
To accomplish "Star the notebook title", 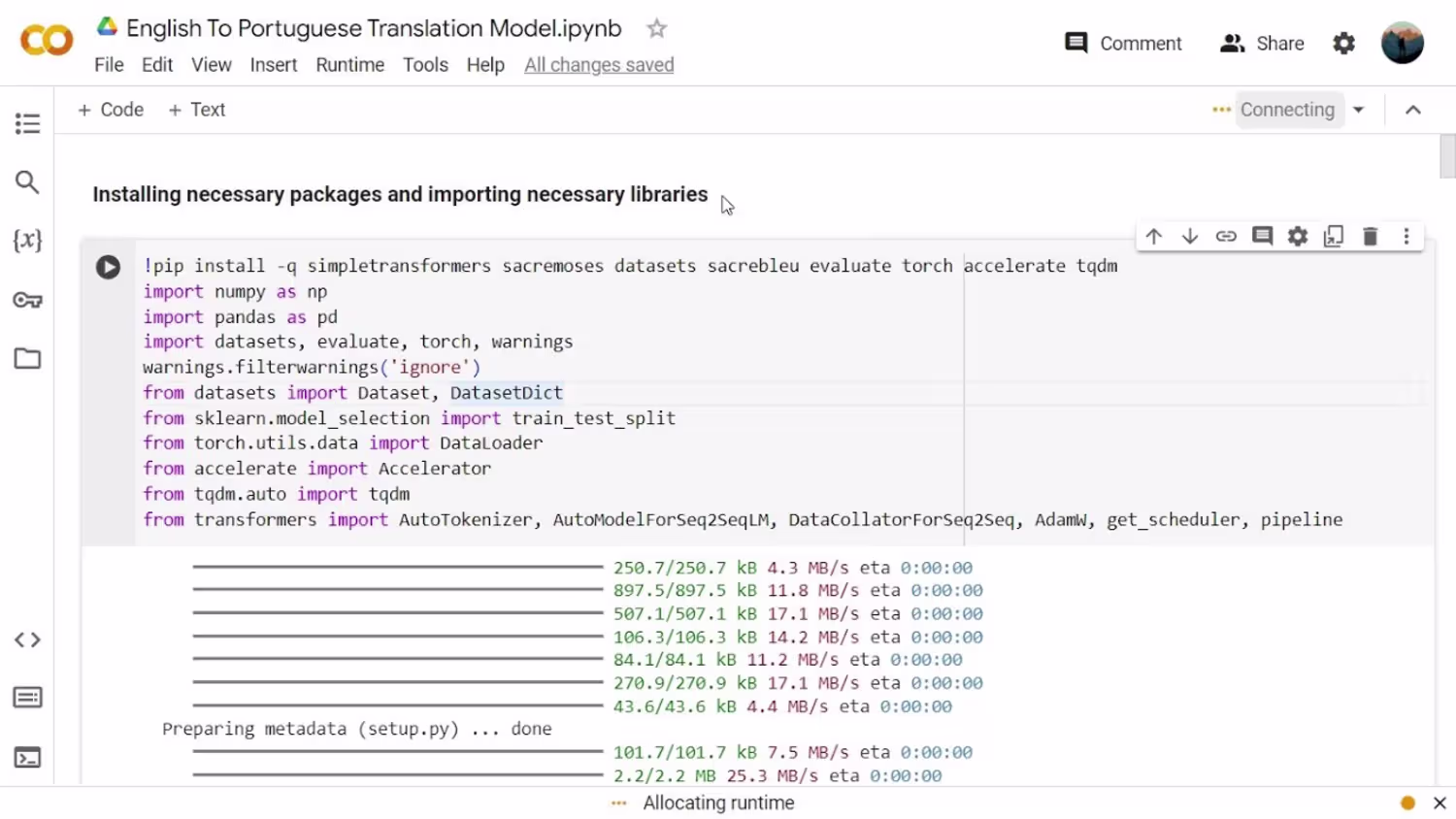I will point(657,29).
